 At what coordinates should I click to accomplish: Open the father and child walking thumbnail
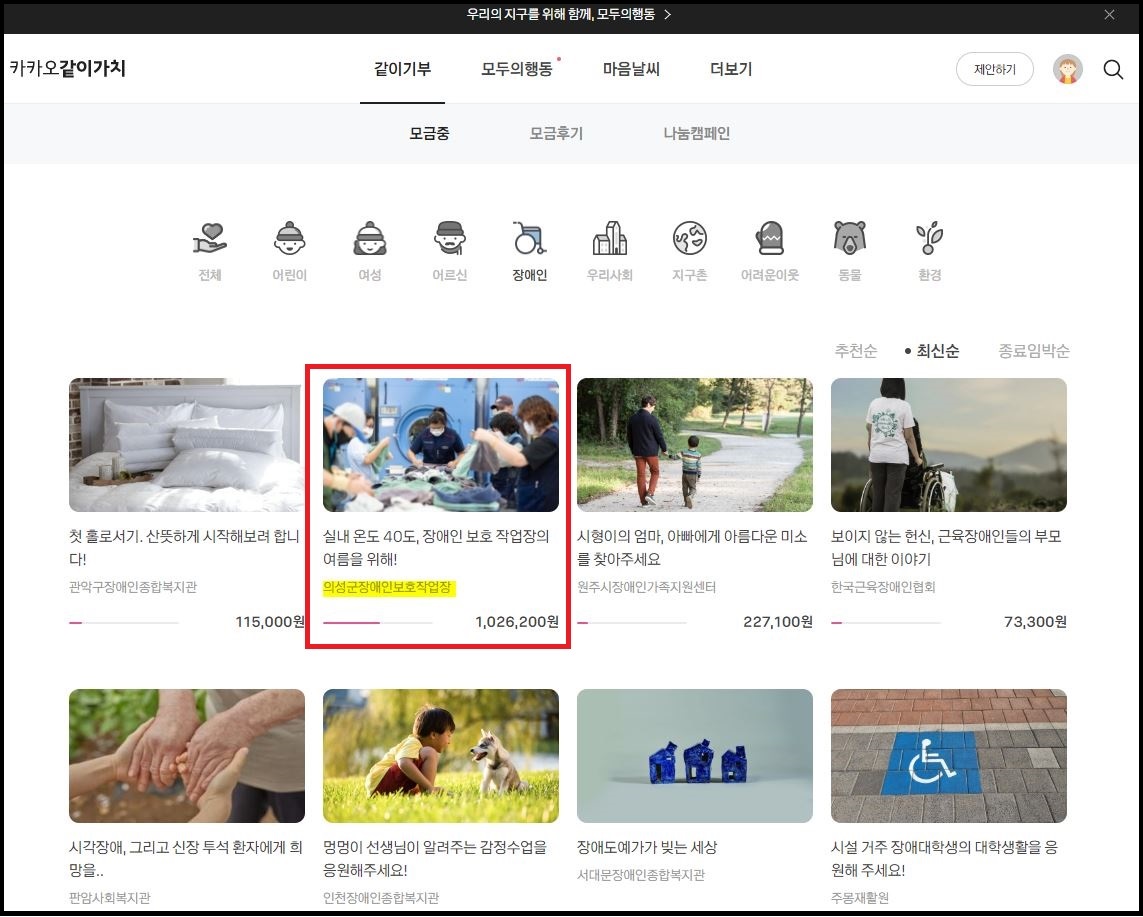[695, 445]
